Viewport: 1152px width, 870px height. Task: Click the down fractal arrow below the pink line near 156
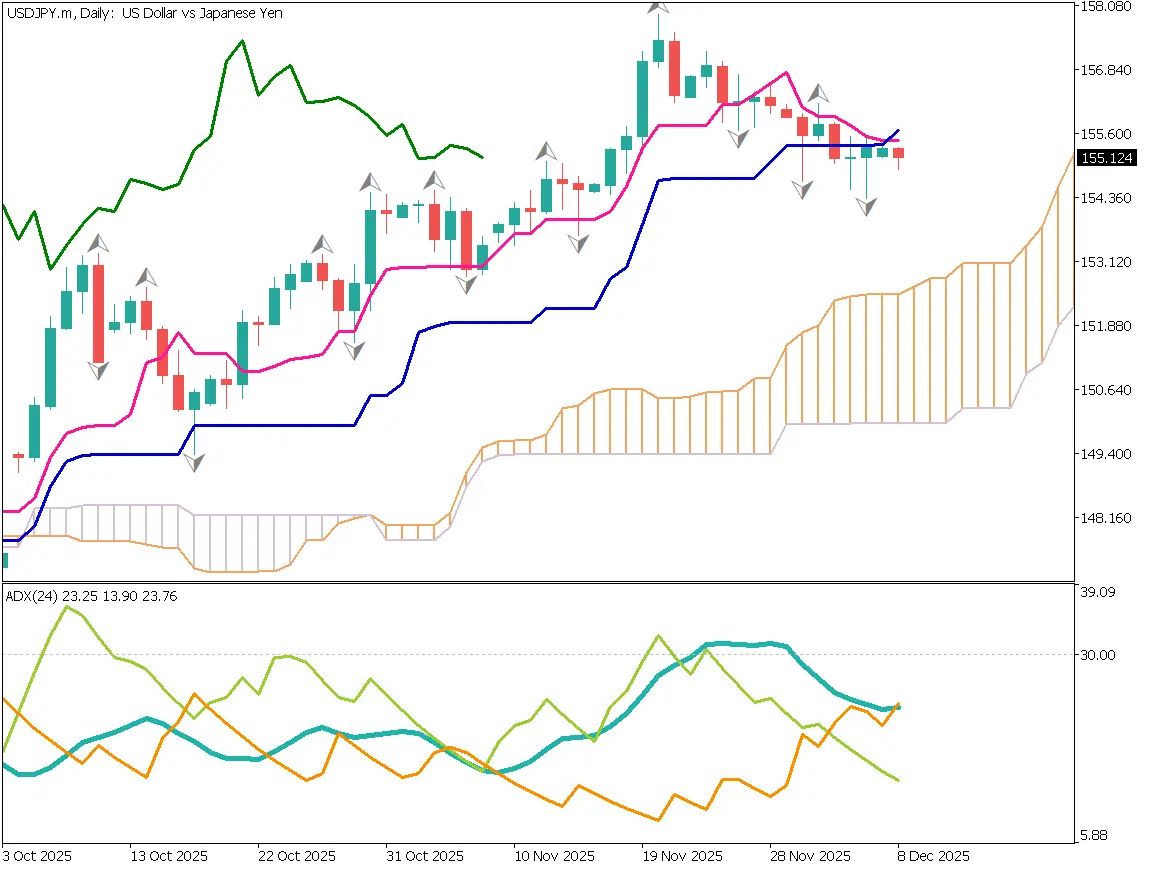(x=739, y=138)
